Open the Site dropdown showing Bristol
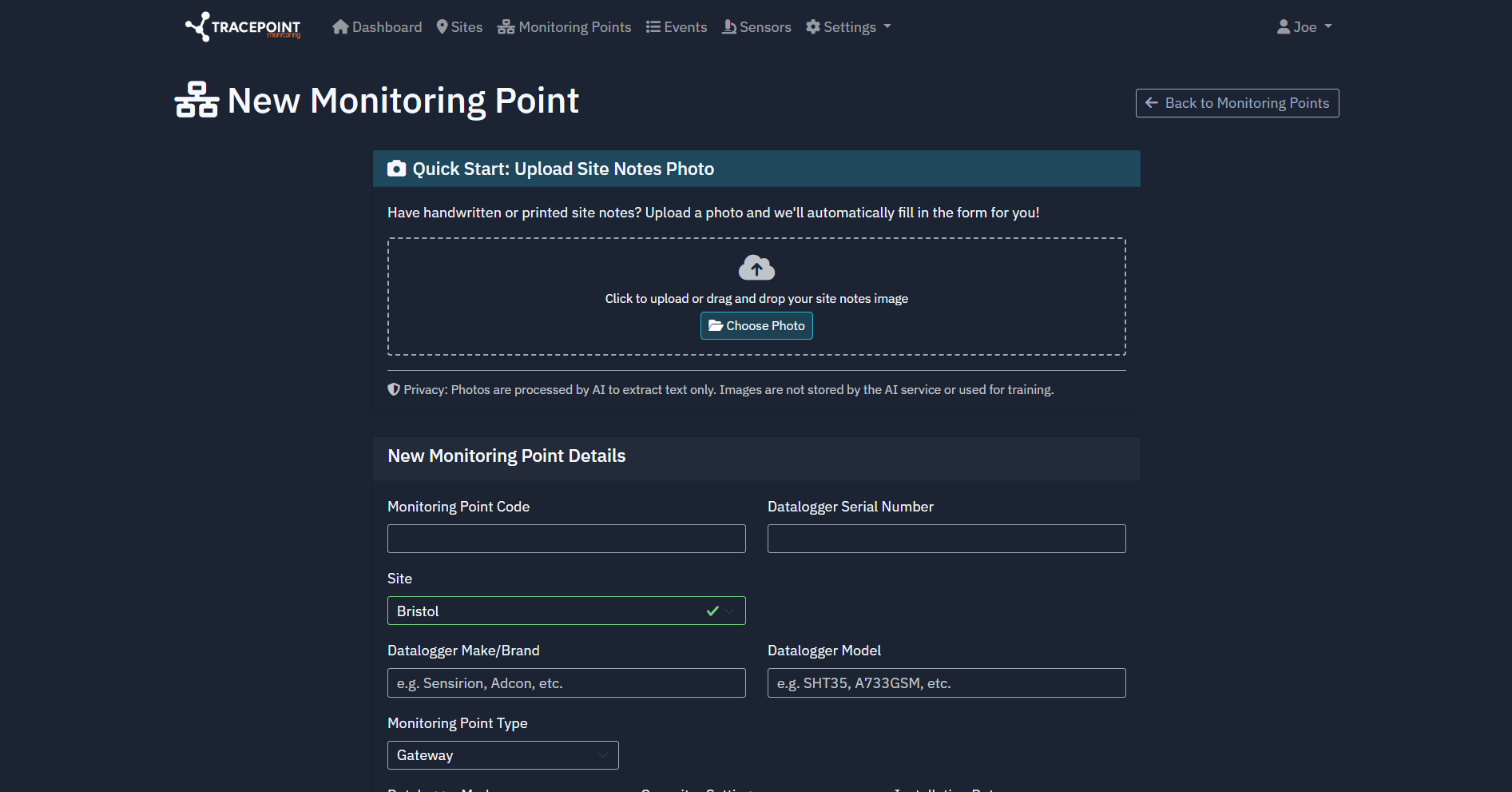 [566, 611]
